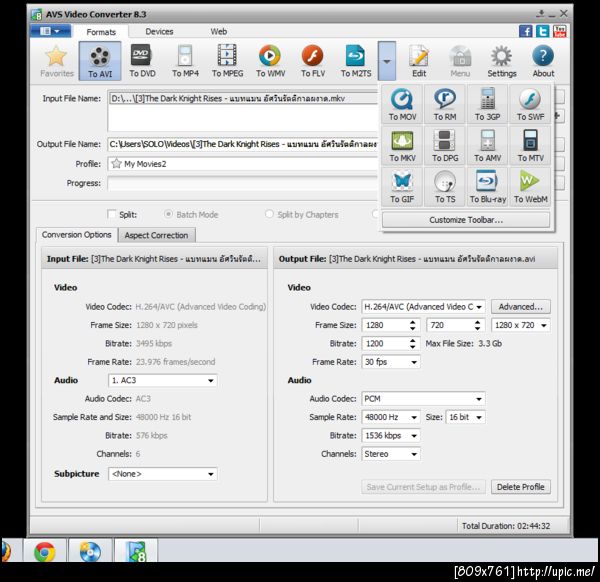Click the Menu toolbar icon
Image resolution: width=600 pixels, height=582 pixels.
click(x=460, y=61)
